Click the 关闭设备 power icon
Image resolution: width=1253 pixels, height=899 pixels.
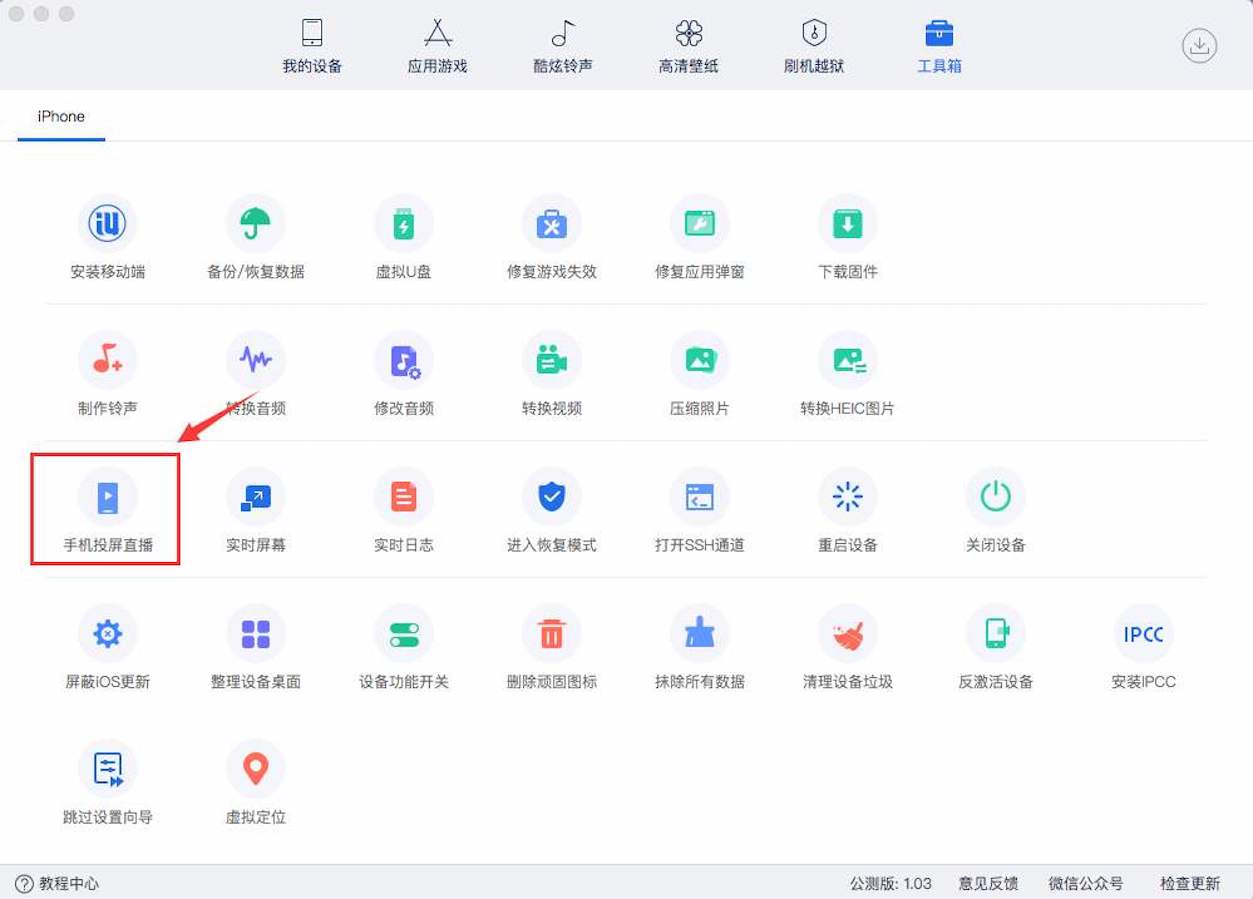pyautogui.click(x=995, y=497)
